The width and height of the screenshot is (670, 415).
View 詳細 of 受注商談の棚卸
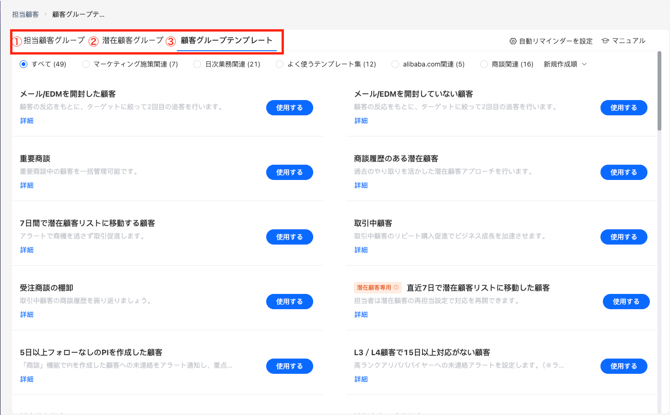(x=26, y=315)
